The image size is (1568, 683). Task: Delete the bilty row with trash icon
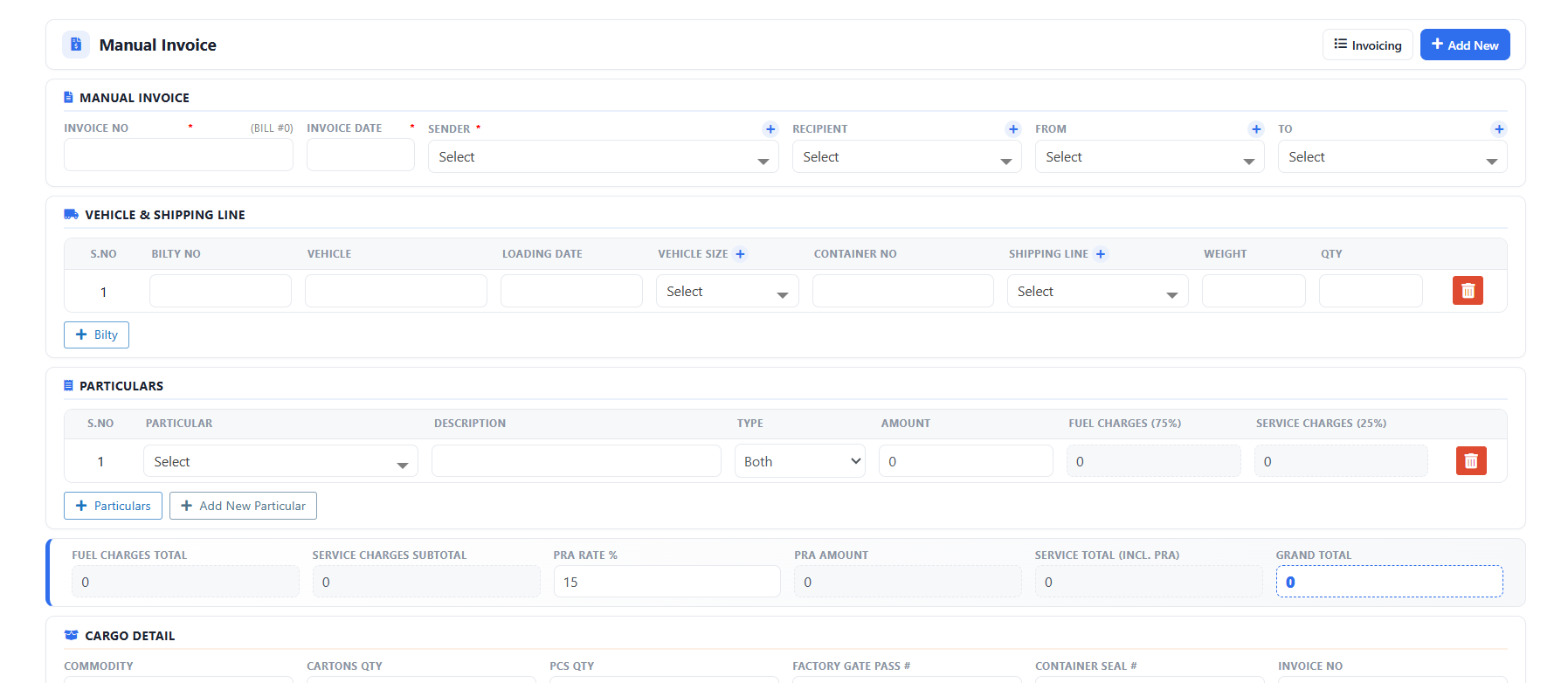pos(1468,291)
